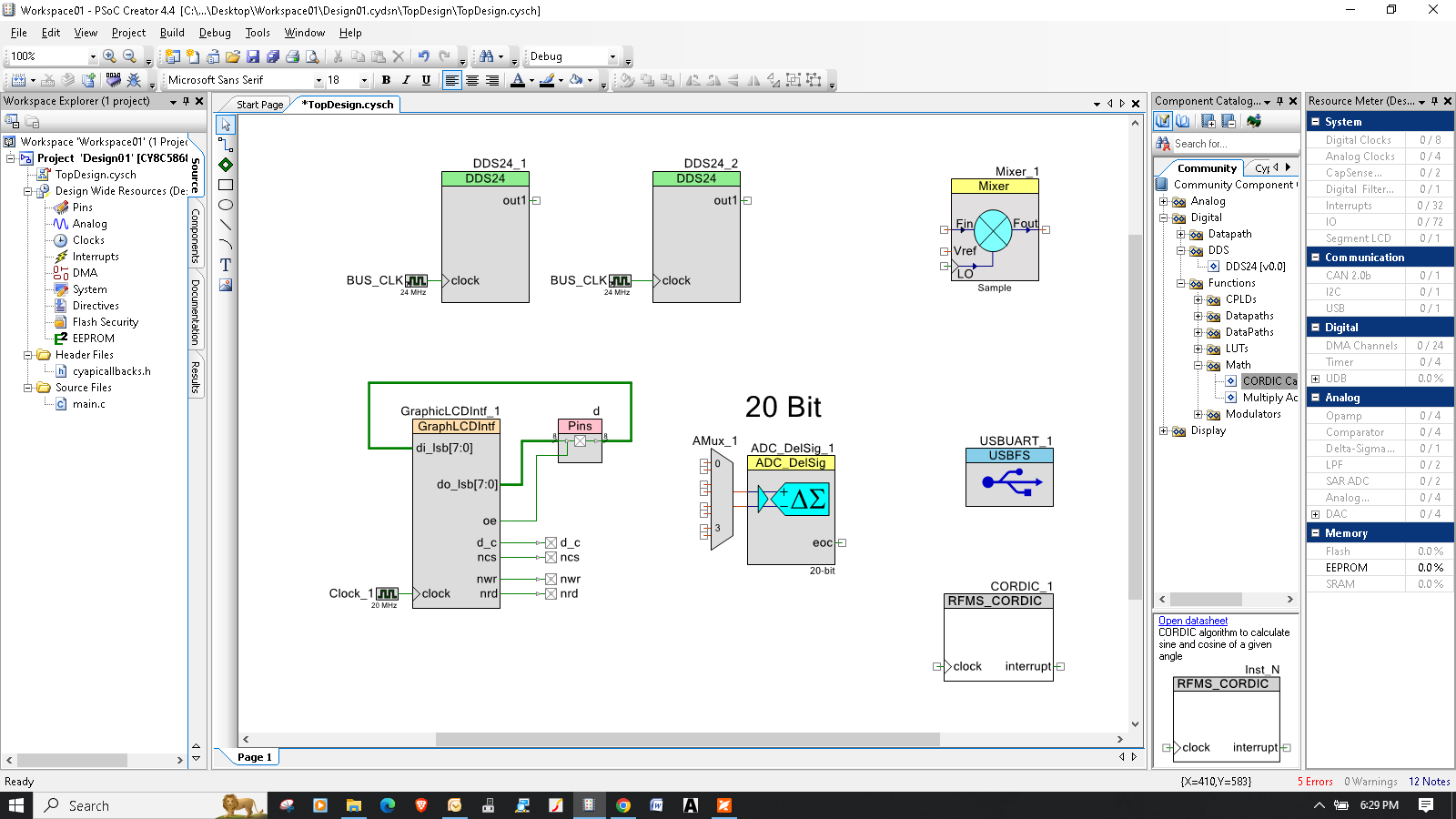Expand the CPLDs folder in catalog
This screenshot has width=1456, height=819.
click(1198, 299)
